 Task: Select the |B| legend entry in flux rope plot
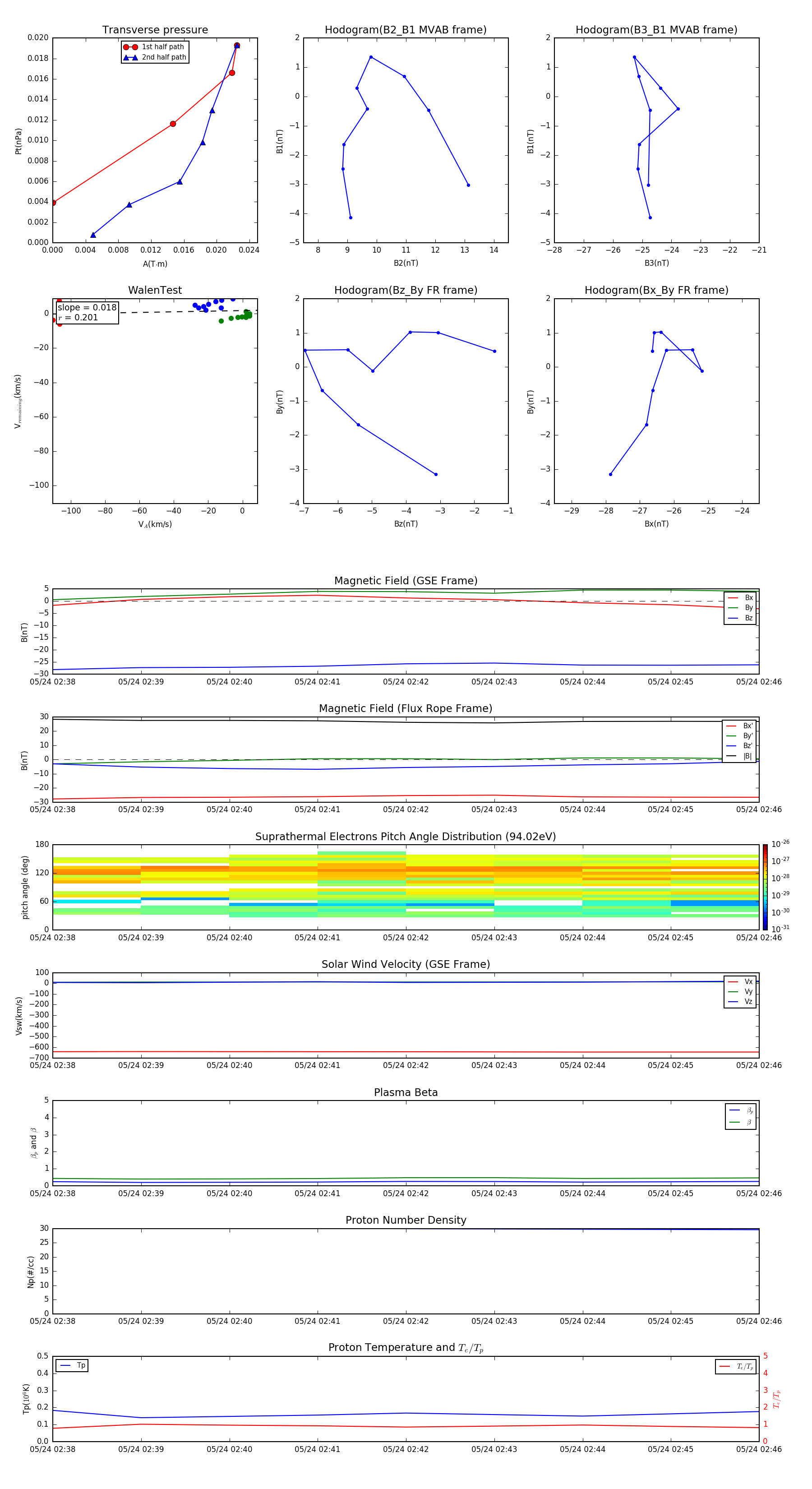pyautogui.click(x=739, y=756)
